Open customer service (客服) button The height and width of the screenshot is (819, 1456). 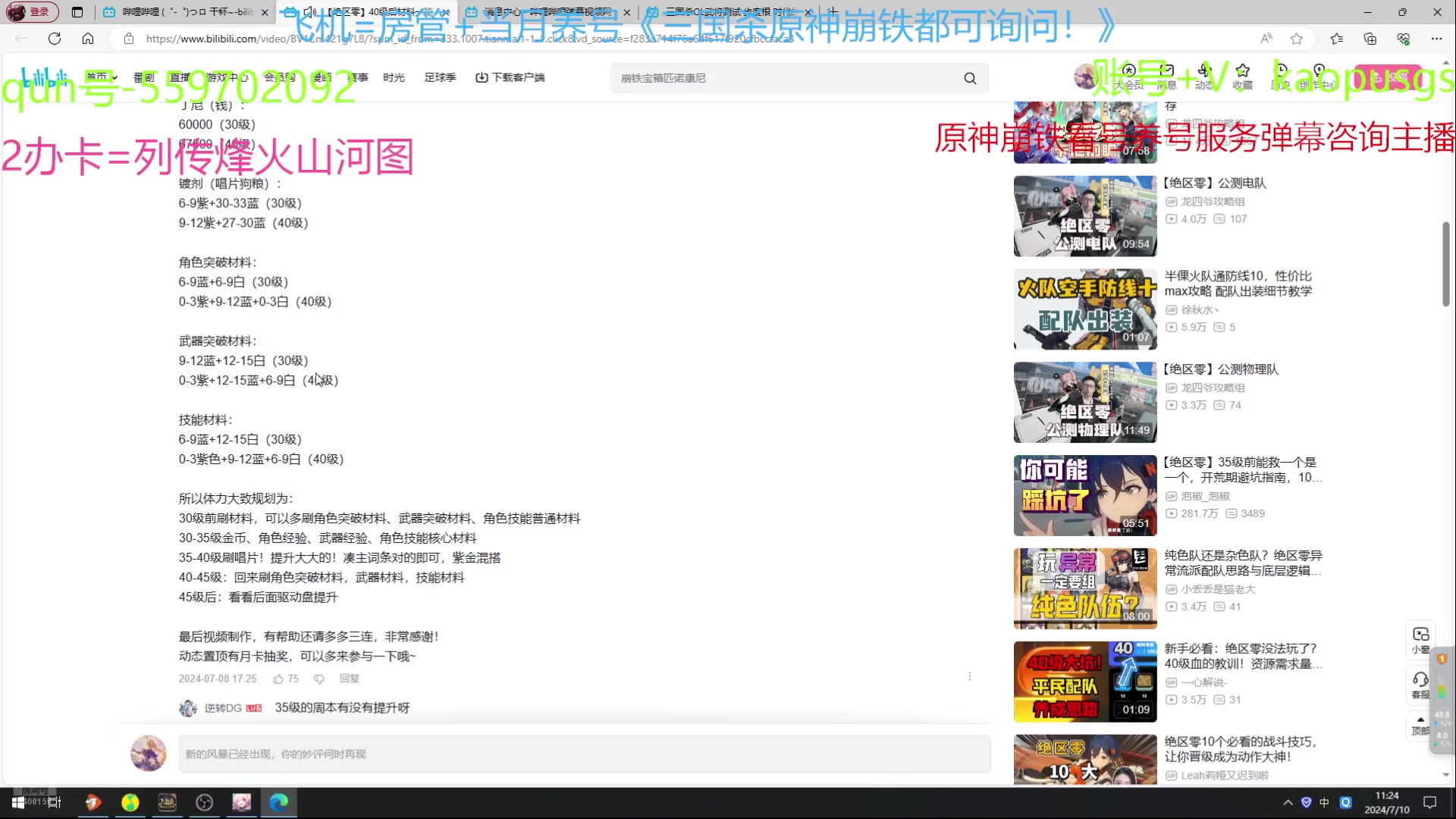1420,685
